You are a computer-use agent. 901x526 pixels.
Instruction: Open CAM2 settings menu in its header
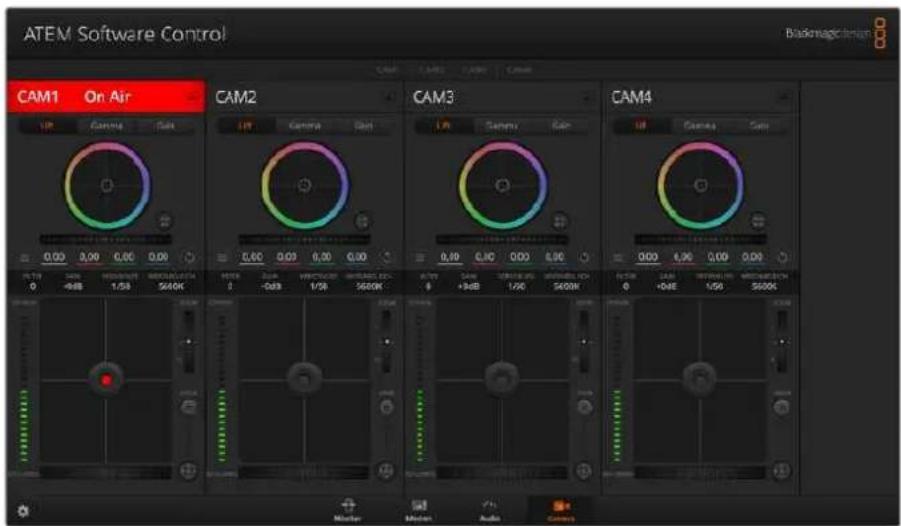[389, 98]
